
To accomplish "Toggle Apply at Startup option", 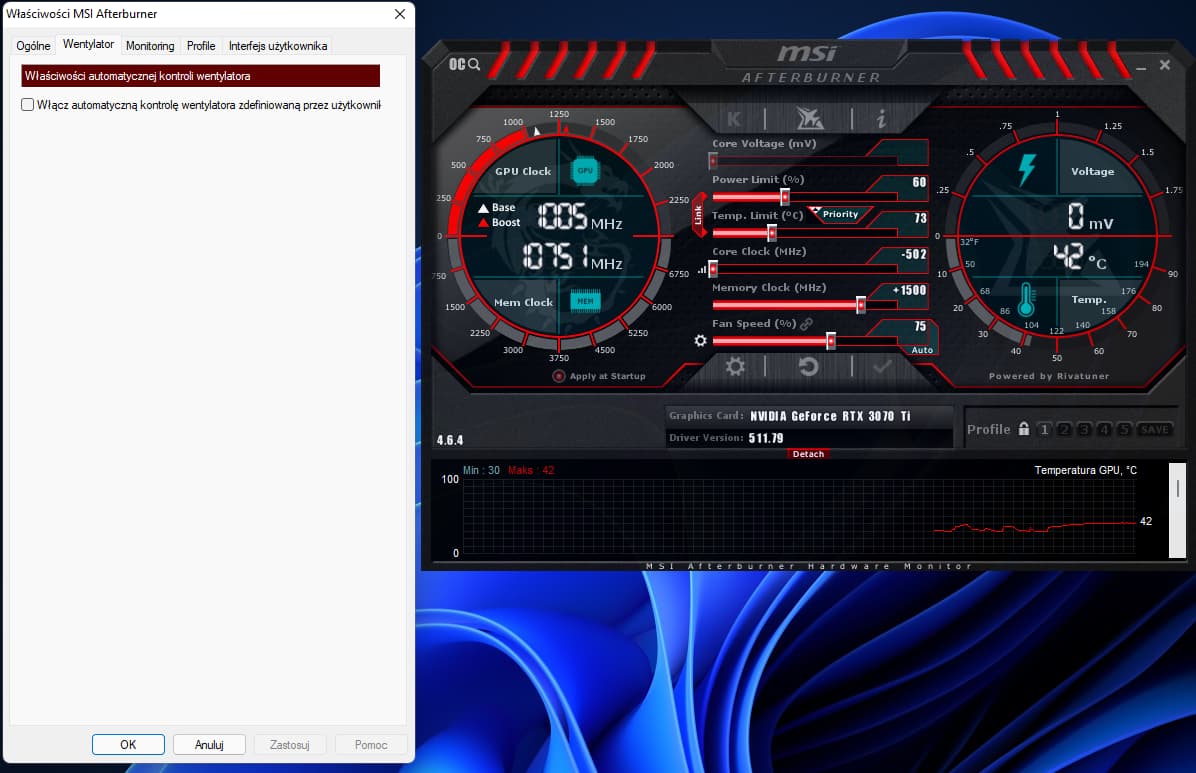I will click(559, 376).
